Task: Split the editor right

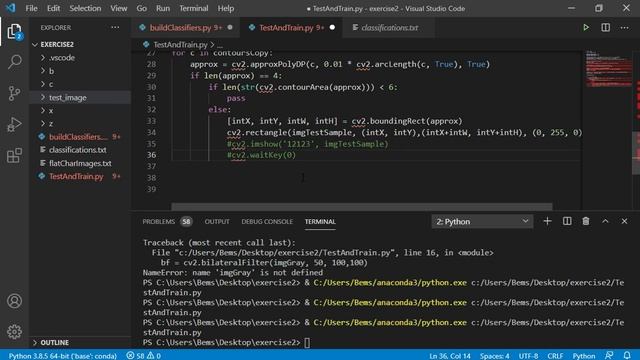Action: (x=605, y=28)
